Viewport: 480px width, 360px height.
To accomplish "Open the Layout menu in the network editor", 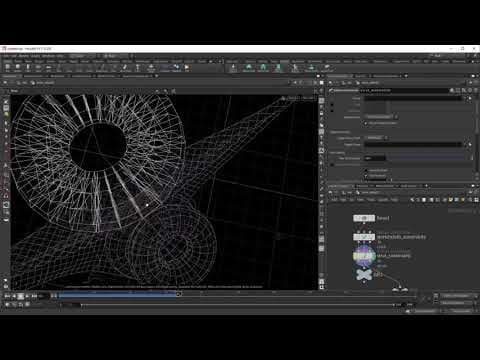I will [383, 200].
